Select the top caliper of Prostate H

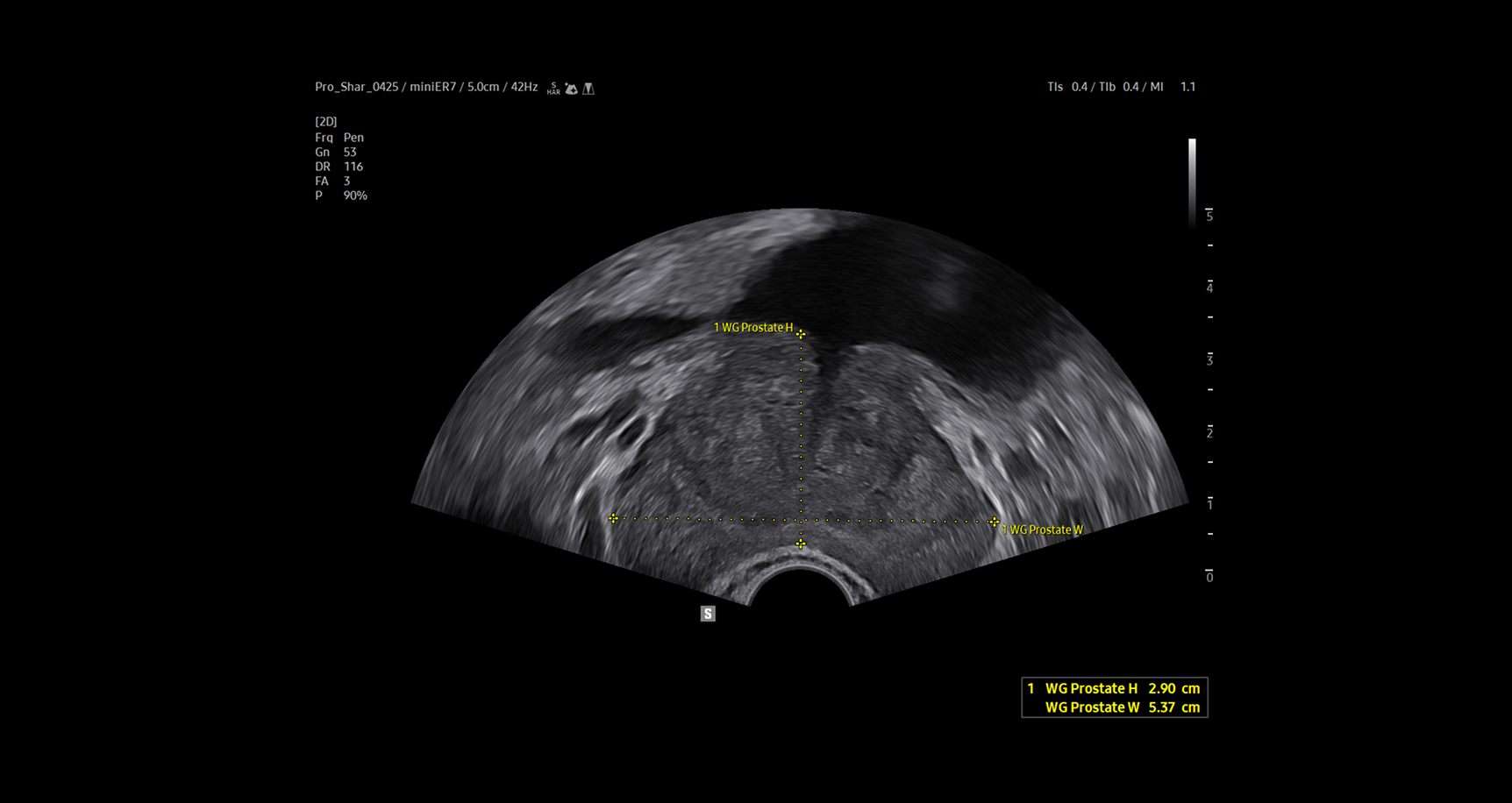(801, 334)
